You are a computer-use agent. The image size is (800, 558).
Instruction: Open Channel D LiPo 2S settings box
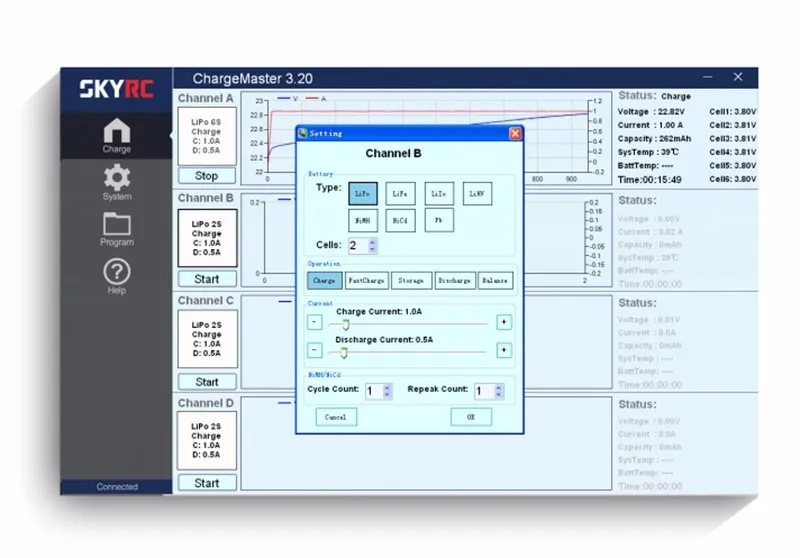point(207,440)
